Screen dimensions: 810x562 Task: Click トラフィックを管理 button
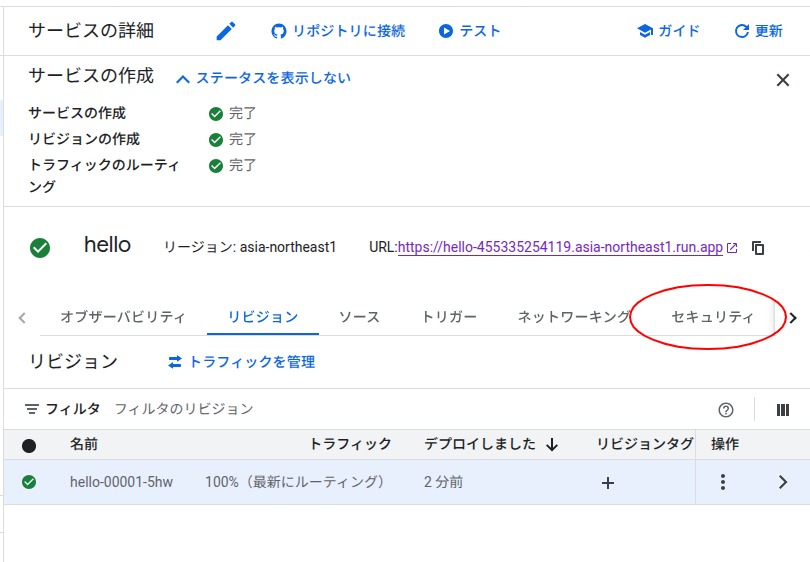tap(241, 362)
